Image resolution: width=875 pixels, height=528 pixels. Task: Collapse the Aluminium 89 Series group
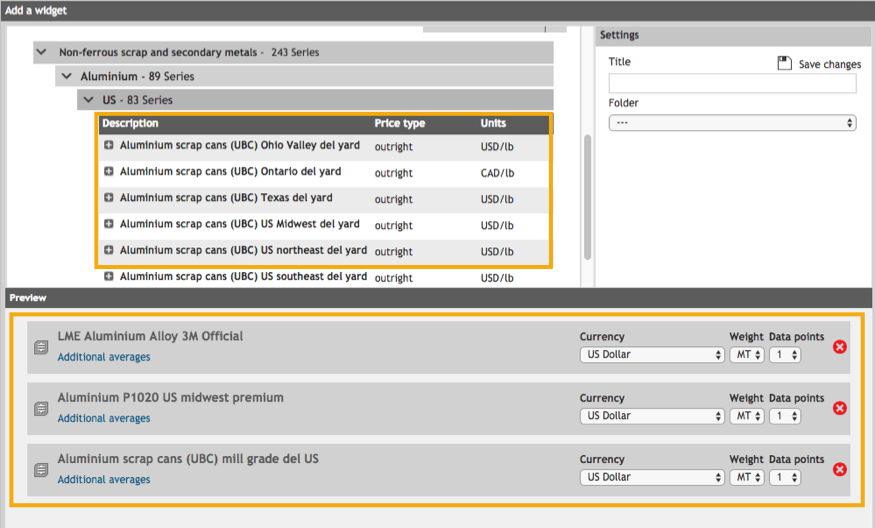(66, 76)
